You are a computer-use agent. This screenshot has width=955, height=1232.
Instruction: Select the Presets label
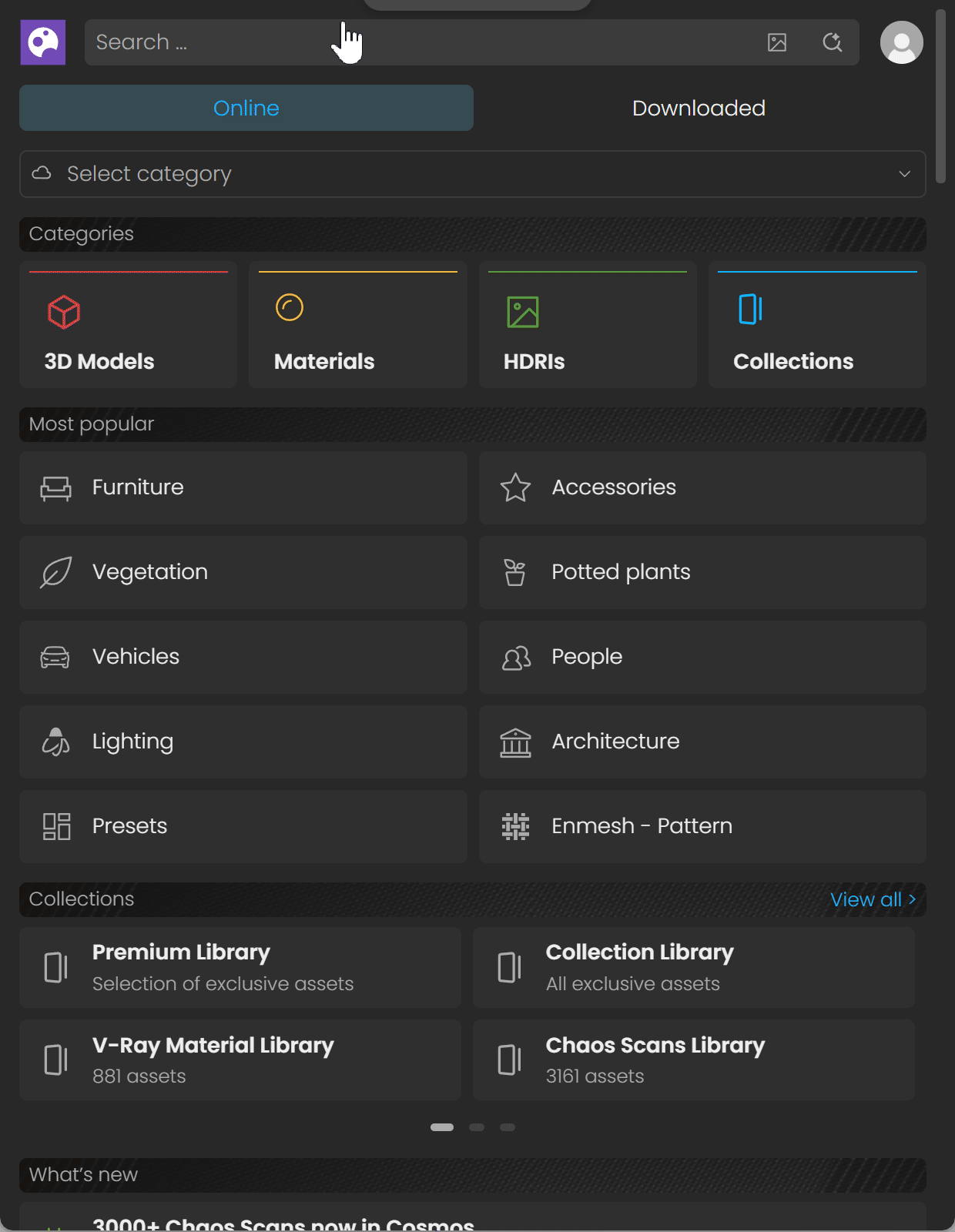click(x=129, y=826)
